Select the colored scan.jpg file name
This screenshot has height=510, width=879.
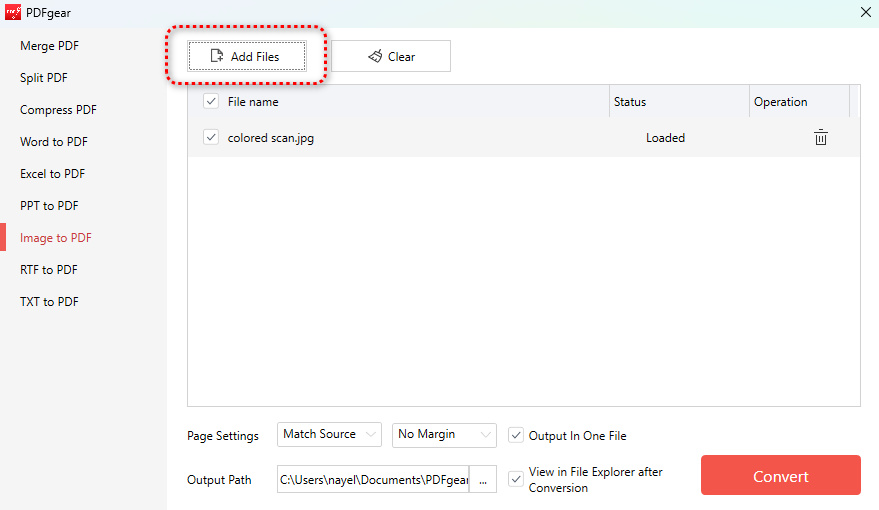tap(271, 138)
